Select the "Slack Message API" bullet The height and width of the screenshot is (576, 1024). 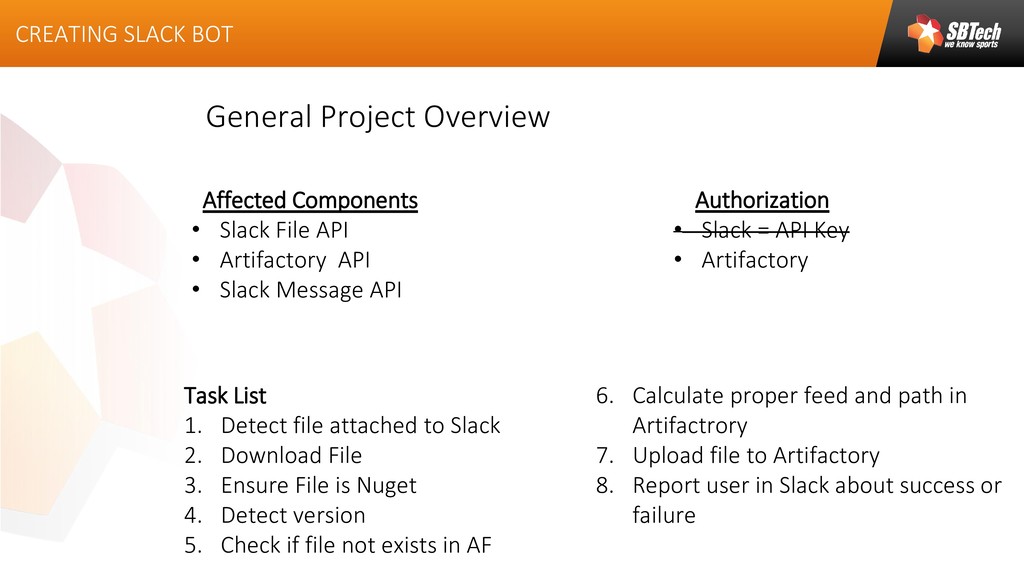[310, 290]
